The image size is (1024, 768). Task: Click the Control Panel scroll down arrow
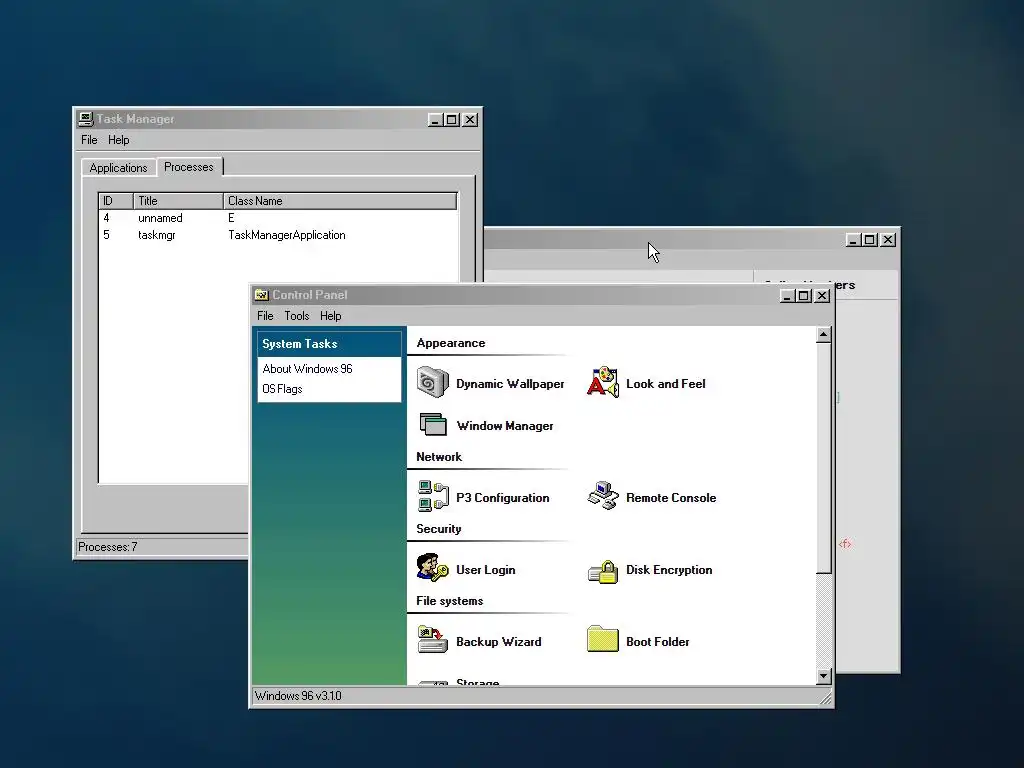[x=824, y=676]
